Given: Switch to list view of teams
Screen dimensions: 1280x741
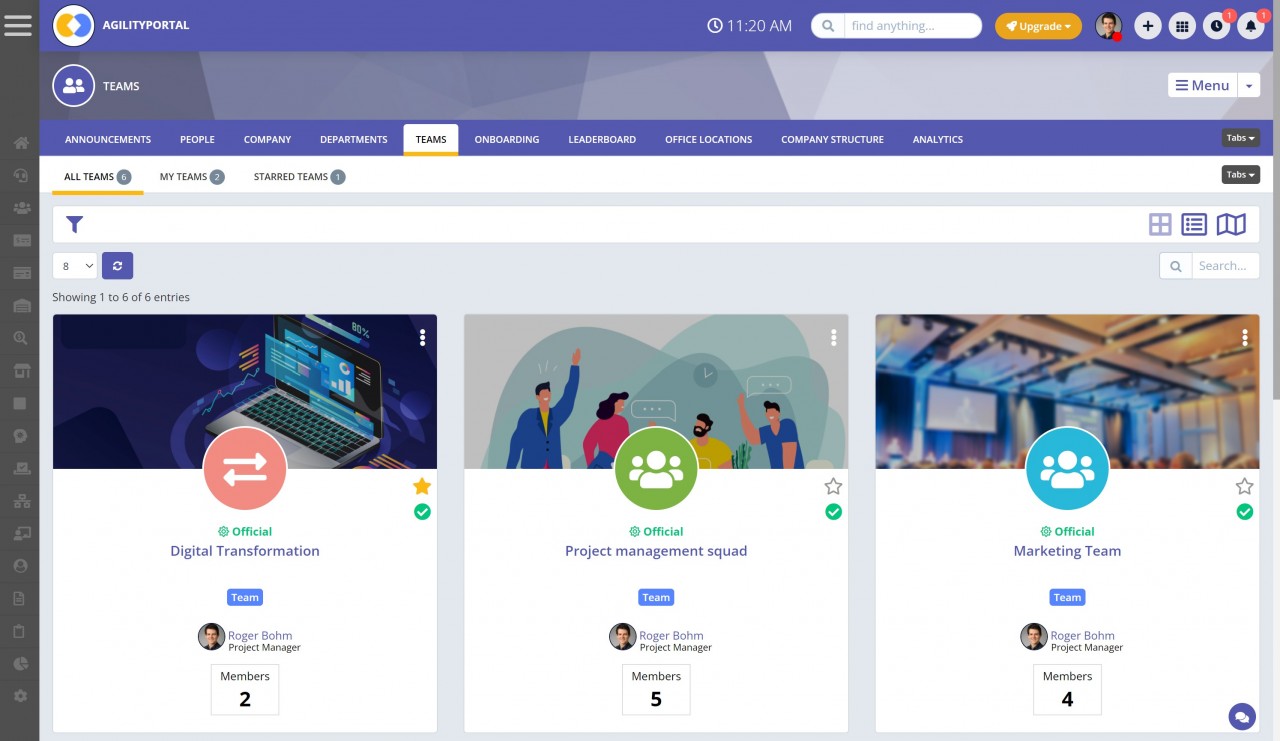Looking at the screenshot, I should 1194,224.
